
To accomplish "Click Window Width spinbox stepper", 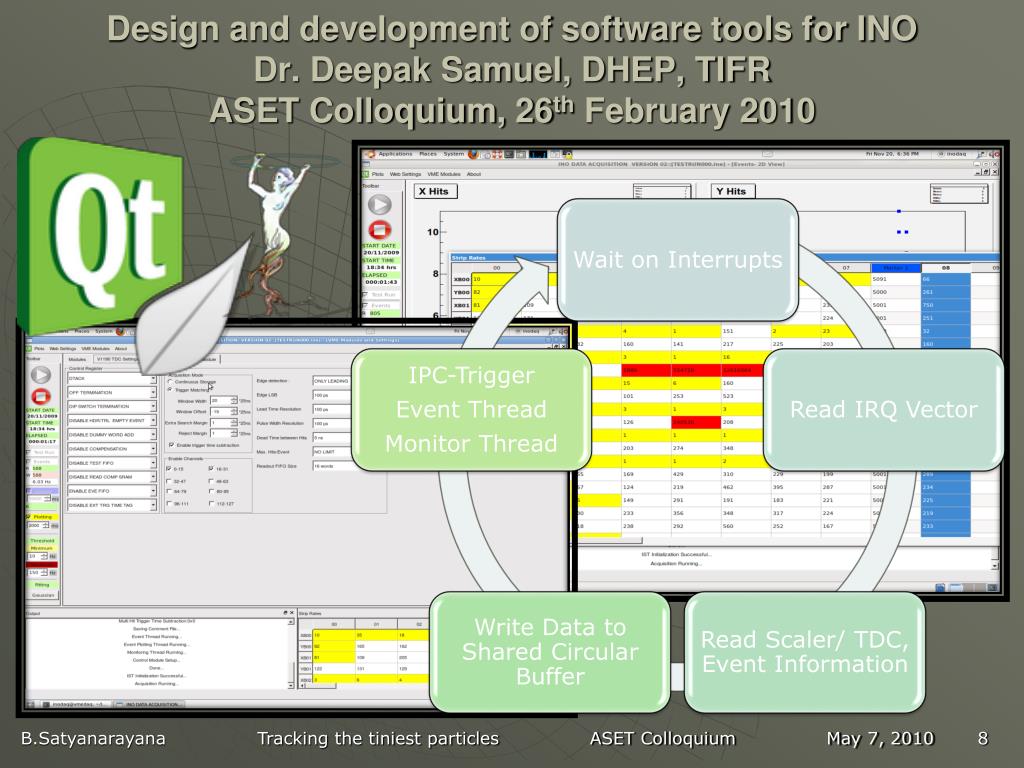I will (234, 400).
